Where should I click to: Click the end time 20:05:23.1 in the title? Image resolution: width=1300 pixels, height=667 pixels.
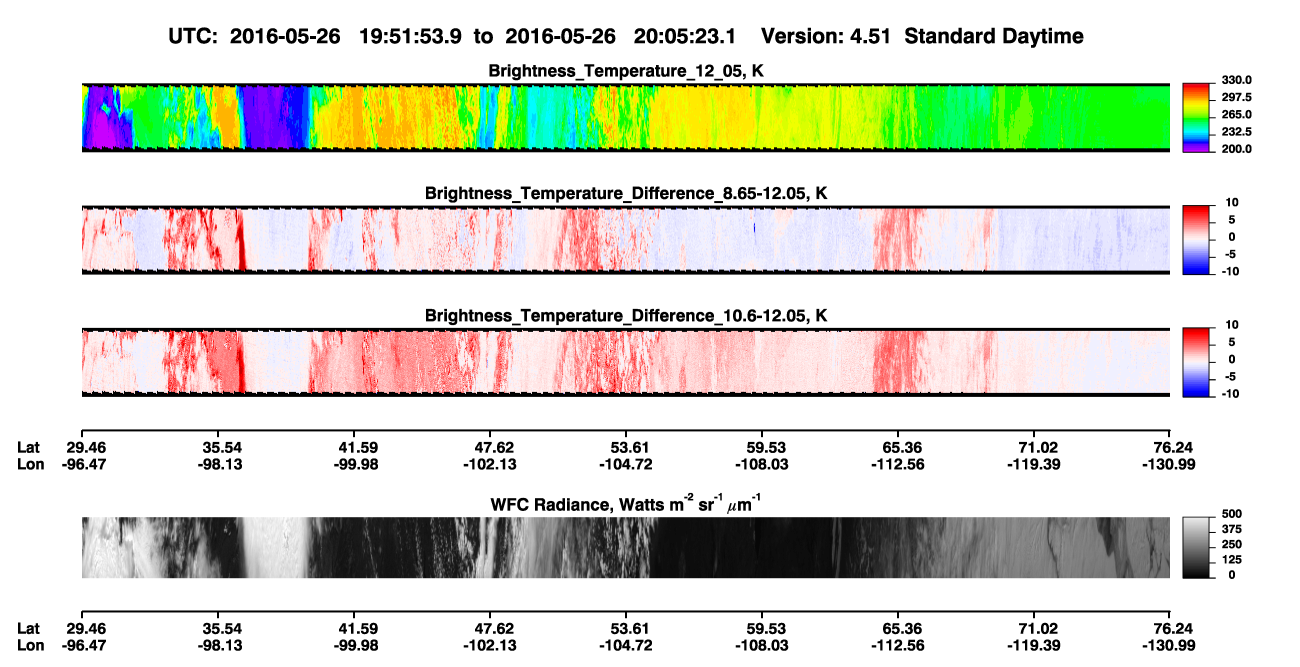(687, 36)
